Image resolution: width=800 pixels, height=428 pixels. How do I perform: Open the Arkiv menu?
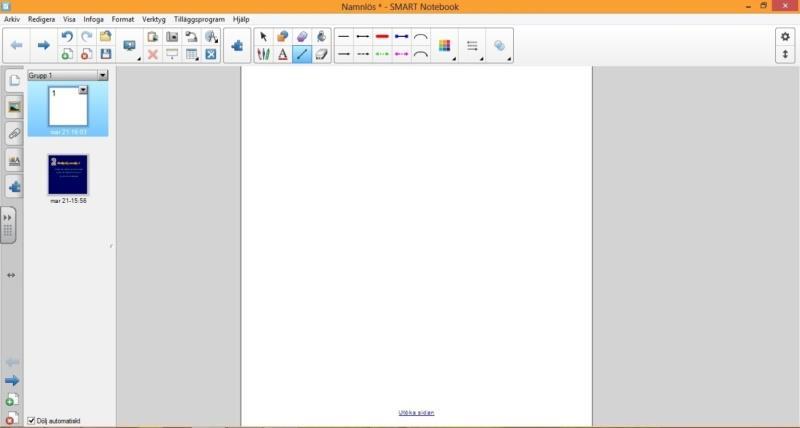[x=12, y=19]
